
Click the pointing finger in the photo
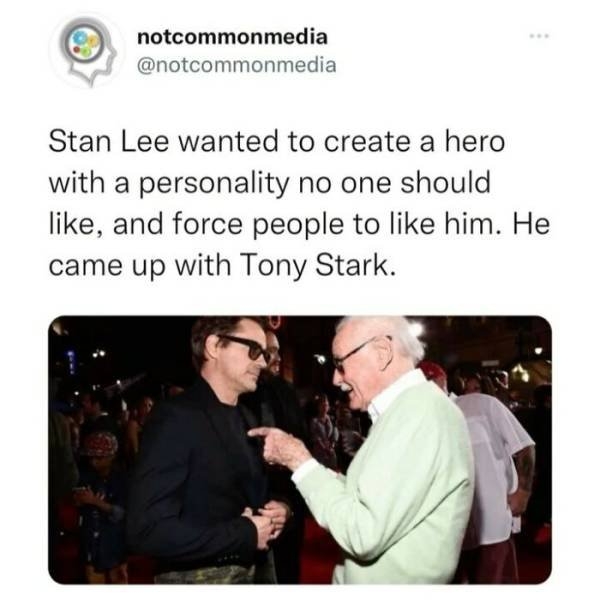260,434
